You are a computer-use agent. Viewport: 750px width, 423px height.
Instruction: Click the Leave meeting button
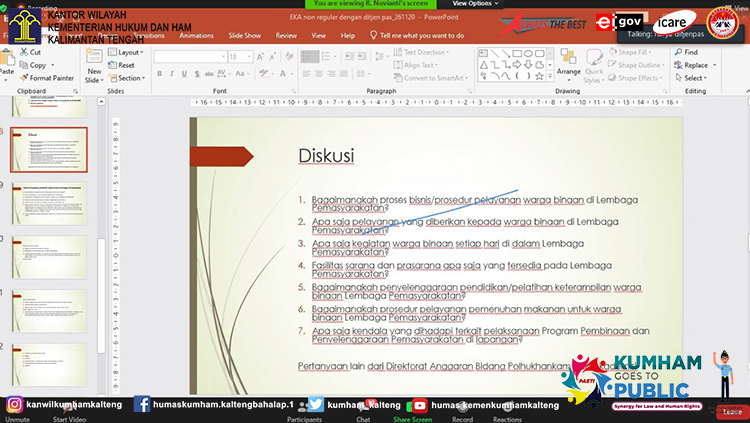point(732,411)
